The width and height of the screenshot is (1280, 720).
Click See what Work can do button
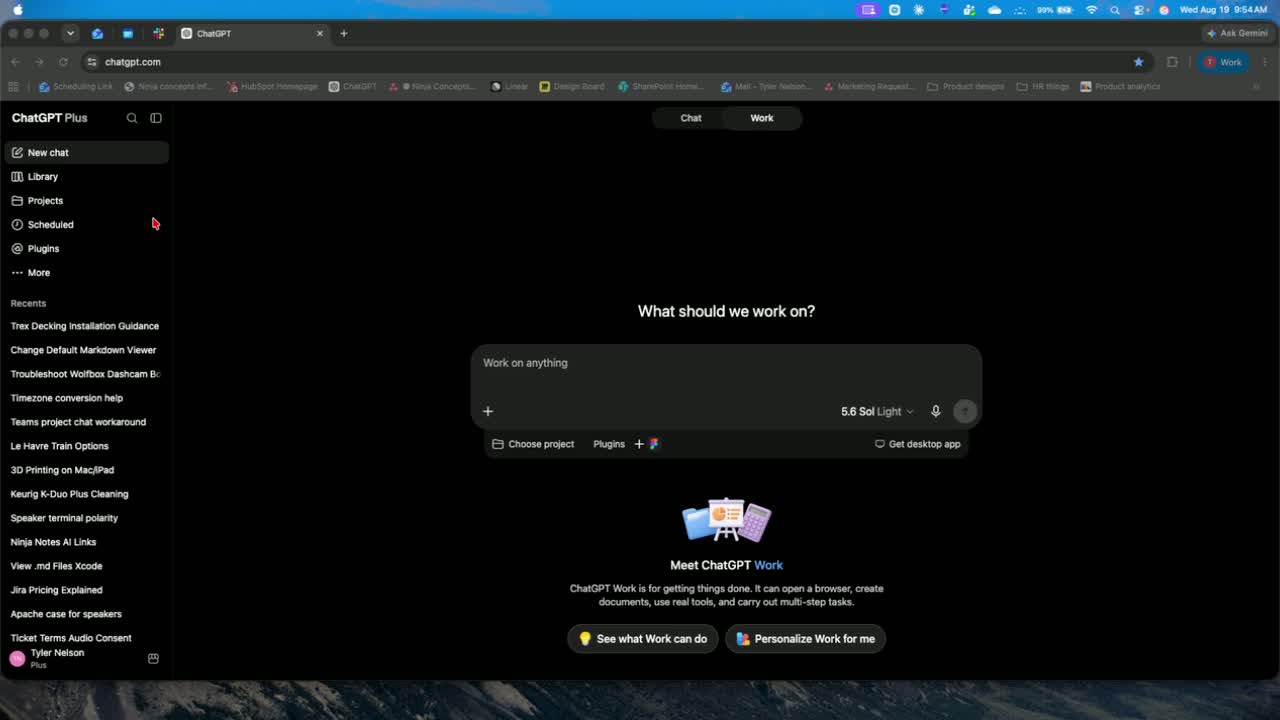(642, 639)
